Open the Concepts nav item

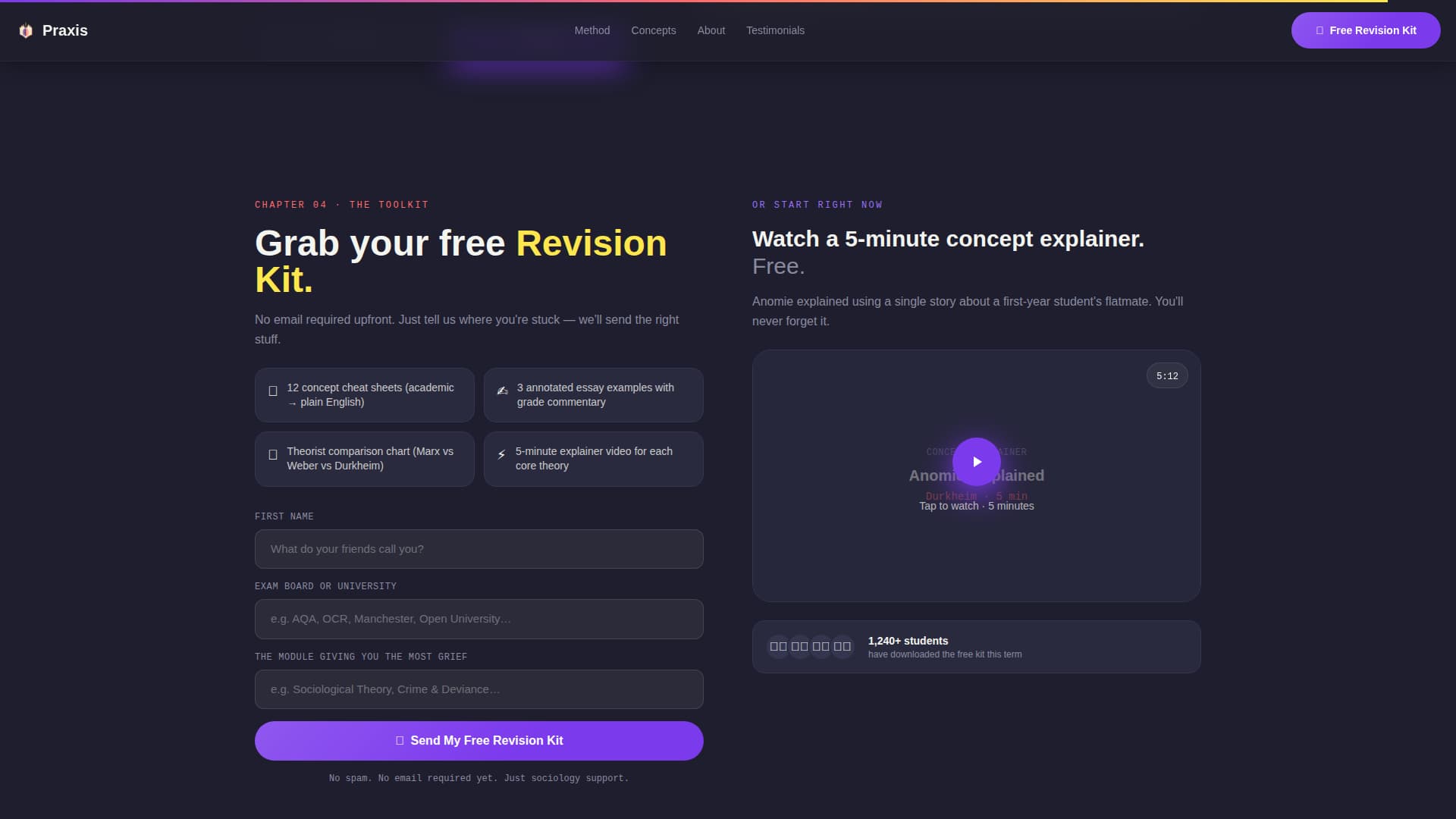coord(654,30)
